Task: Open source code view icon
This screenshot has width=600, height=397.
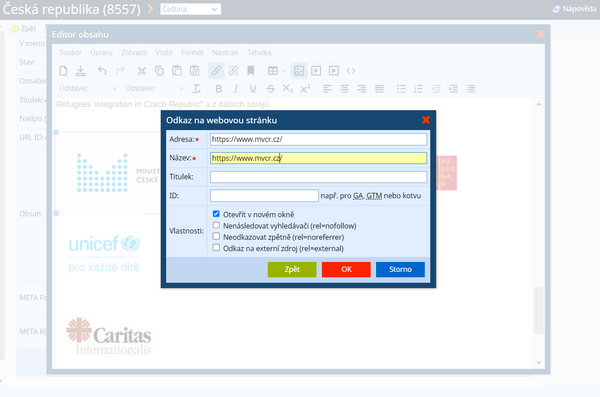Action: (351, 71)
